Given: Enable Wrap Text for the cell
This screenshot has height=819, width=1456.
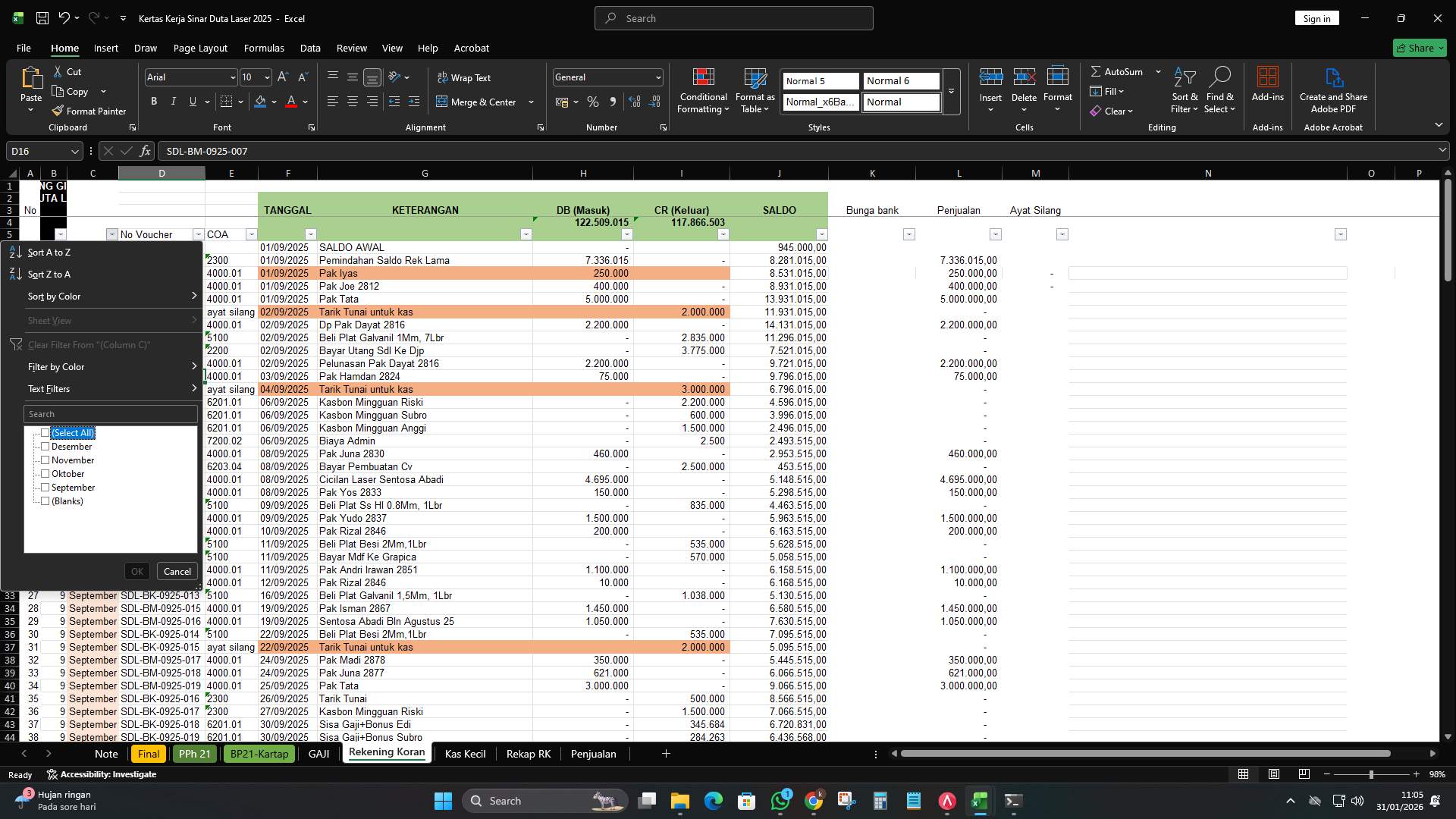Looking at the screenshot, I should [x=464, y=77].
